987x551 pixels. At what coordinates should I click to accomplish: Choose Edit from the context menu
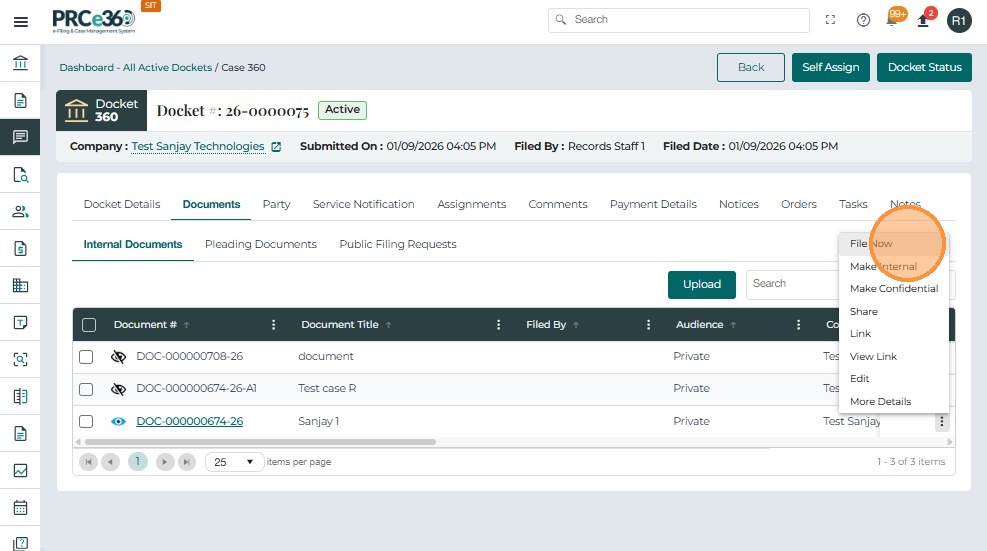click(x=893, y=379)
